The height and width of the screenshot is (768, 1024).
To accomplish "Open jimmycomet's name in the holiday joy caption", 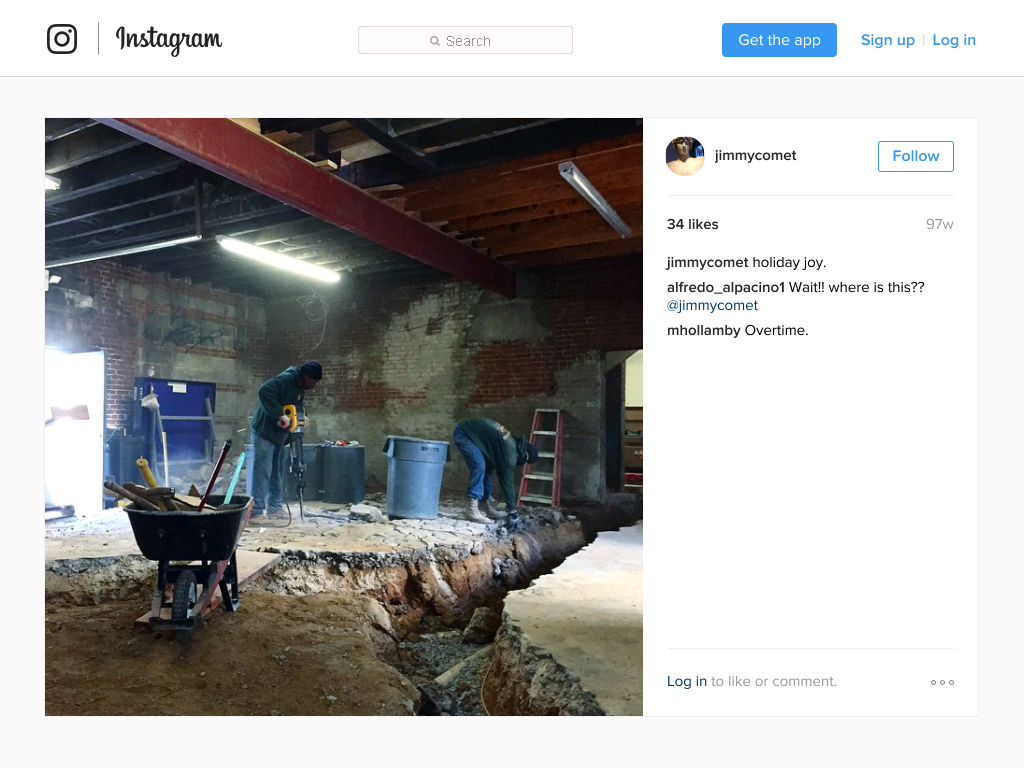I will [707, 263].
